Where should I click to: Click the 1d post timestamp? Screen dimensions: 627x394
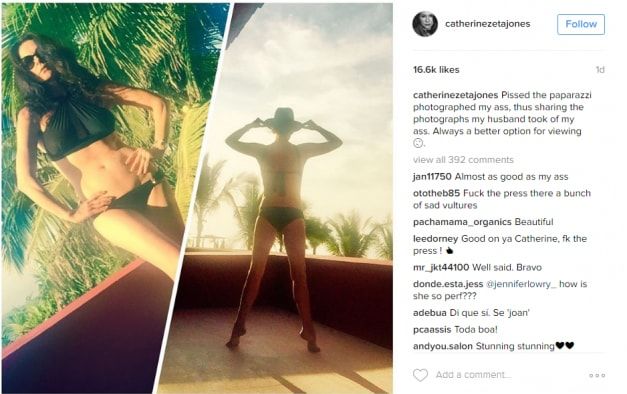pos(600,70)
